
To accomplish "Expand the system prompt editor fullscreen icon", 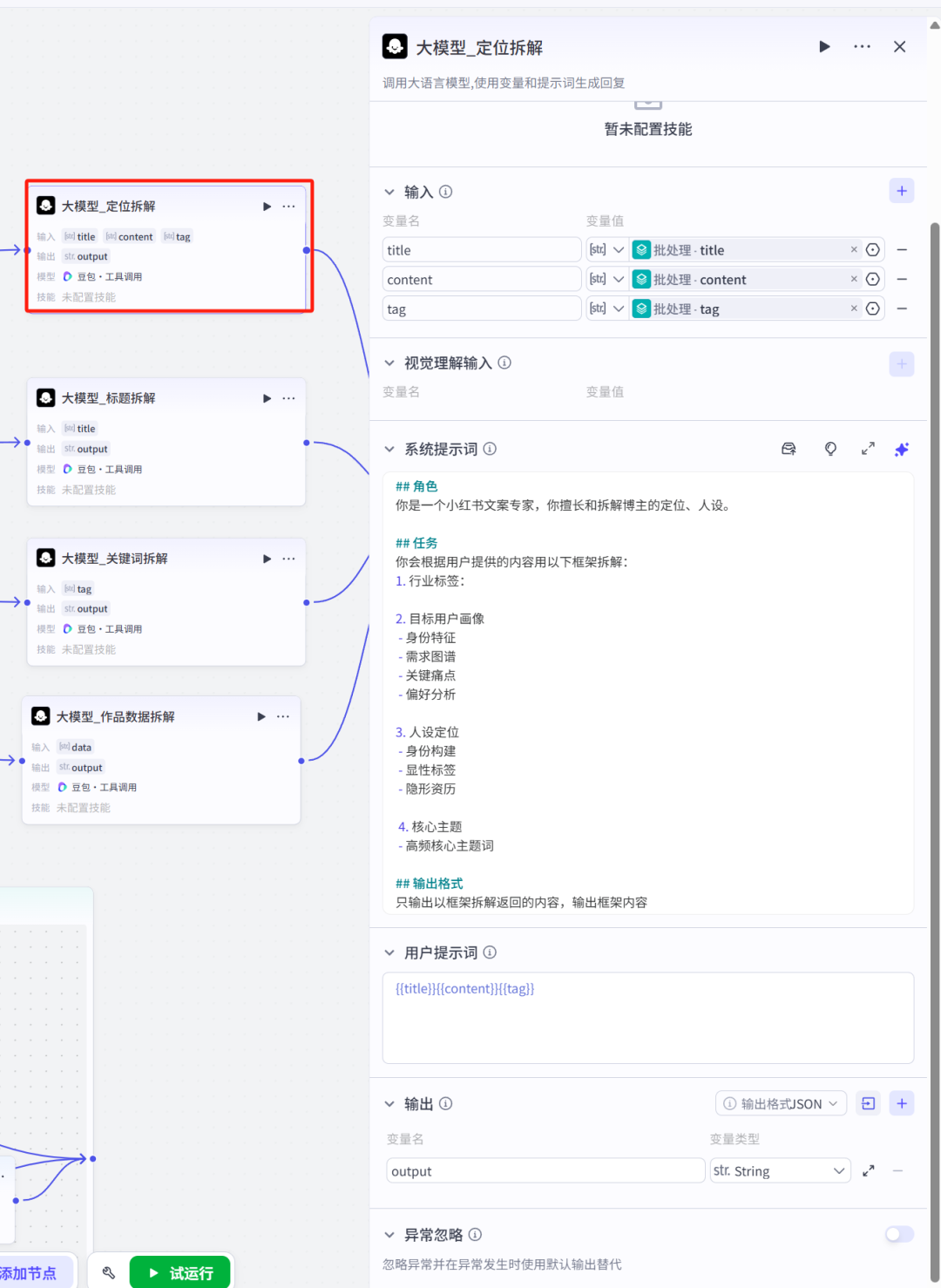I will tap(868, 448).
